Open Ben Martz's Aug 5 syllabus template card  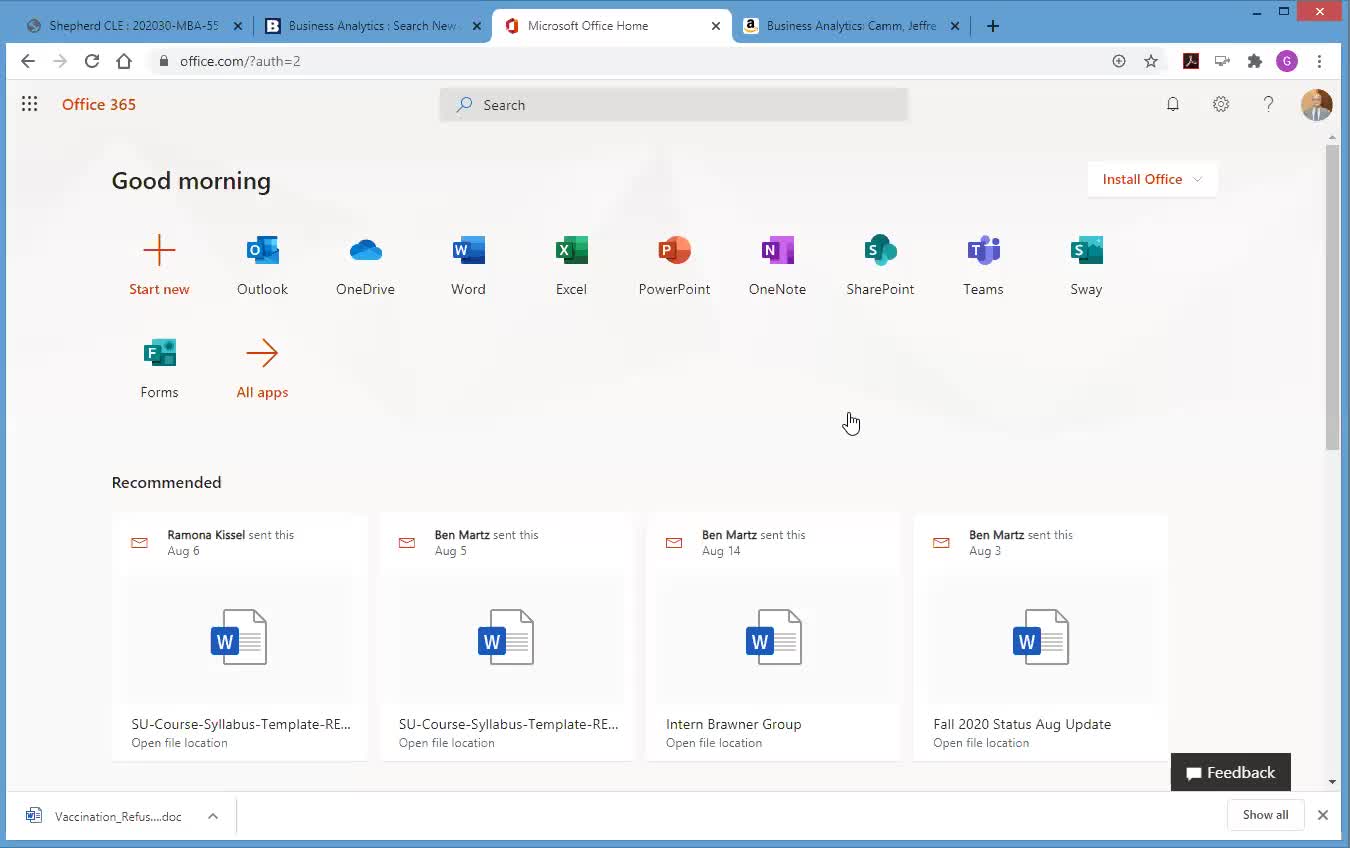507,637
